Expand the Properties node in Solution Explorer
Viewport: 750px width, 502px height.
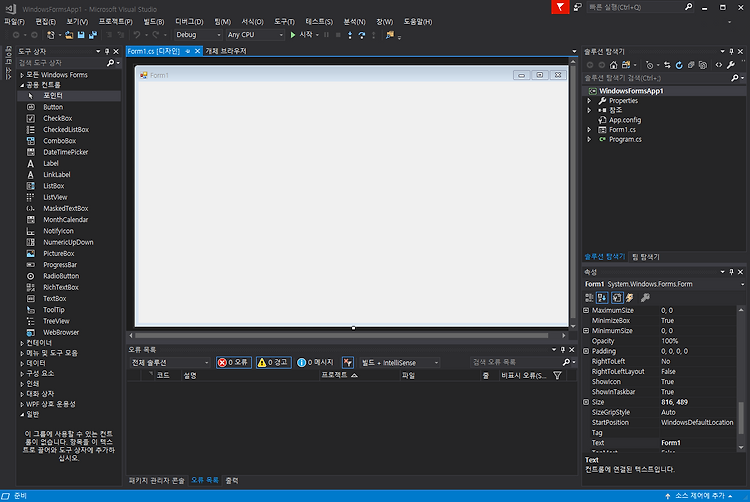(589, 101)
